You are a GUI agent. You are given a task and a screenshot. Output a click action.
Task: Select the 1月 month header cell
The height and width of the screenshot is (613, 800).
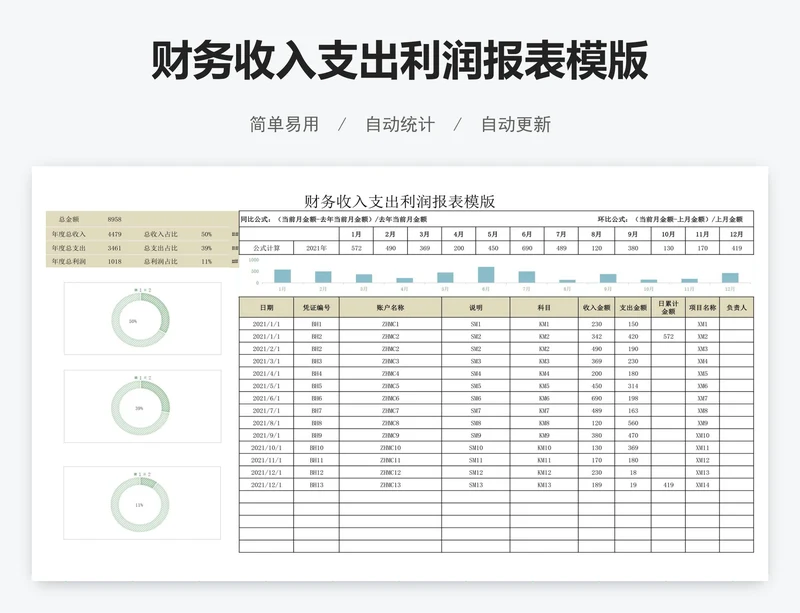pyautogui.click(x=356, y=234)
